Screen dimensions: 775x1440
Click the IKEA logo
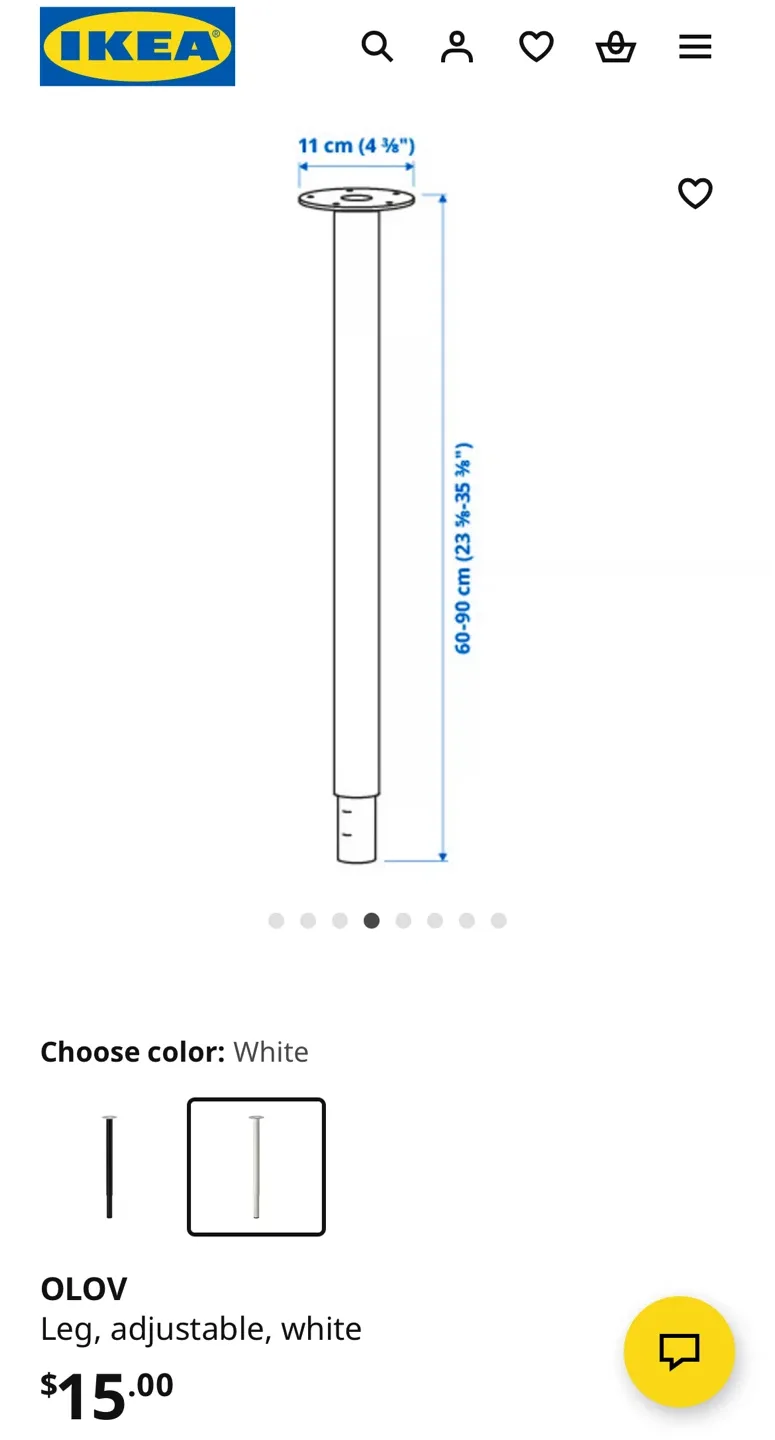[137, 47]
